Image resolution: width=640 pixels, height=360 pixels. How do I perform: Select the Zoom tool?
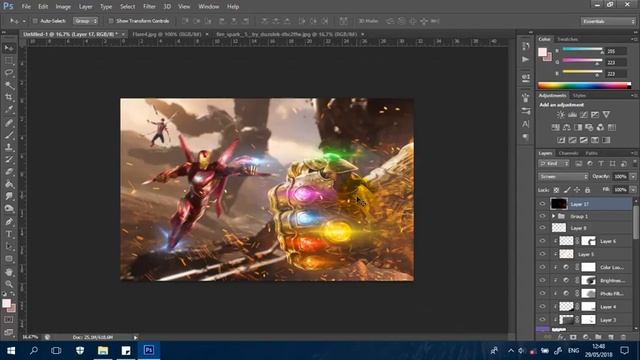[9, 284]
